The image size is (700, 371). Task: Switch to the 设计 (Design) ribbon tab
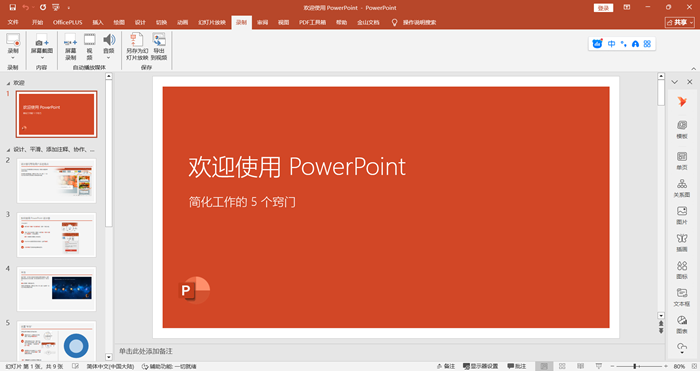point(140,22)
